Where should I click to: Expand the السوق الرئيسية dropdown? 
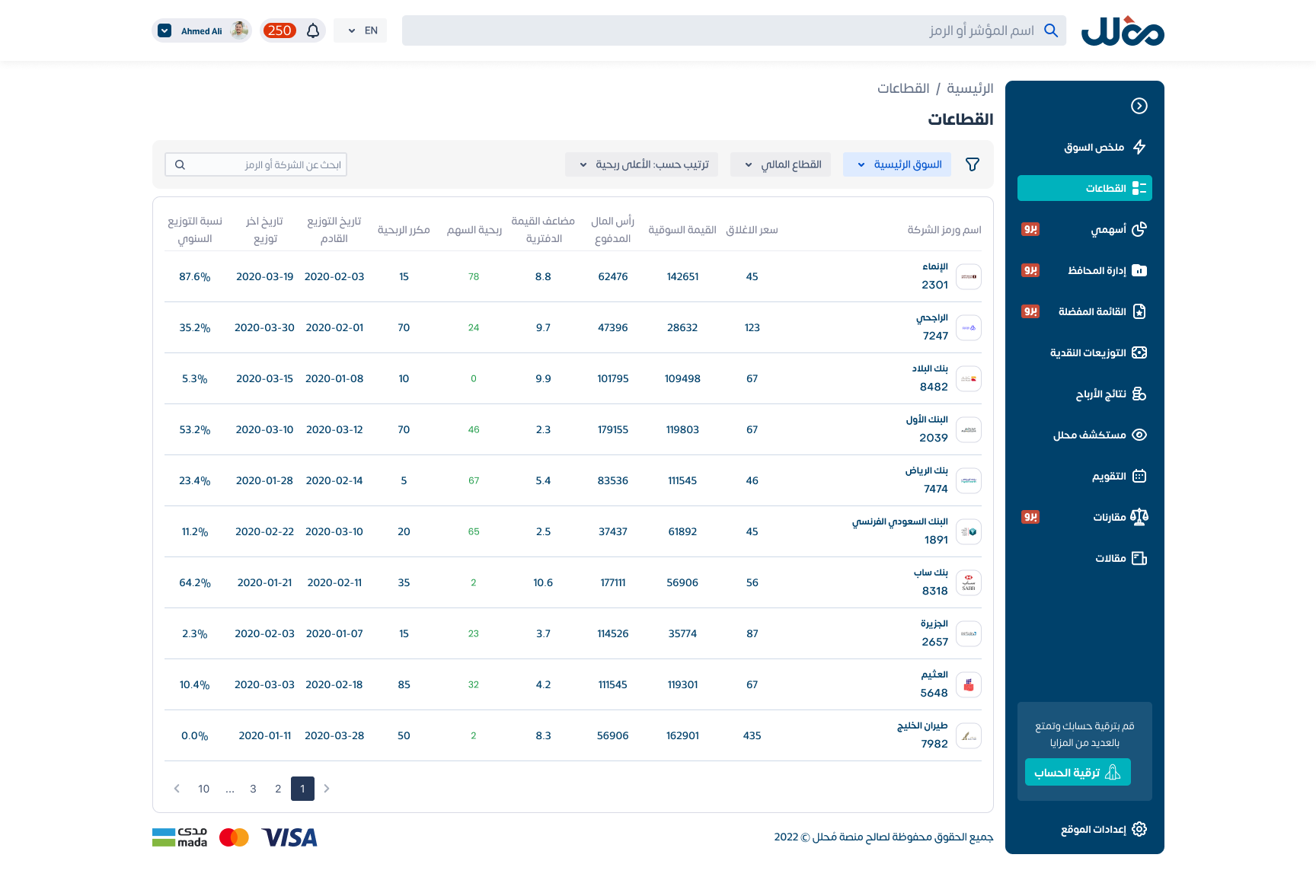[x=896, y=164]
